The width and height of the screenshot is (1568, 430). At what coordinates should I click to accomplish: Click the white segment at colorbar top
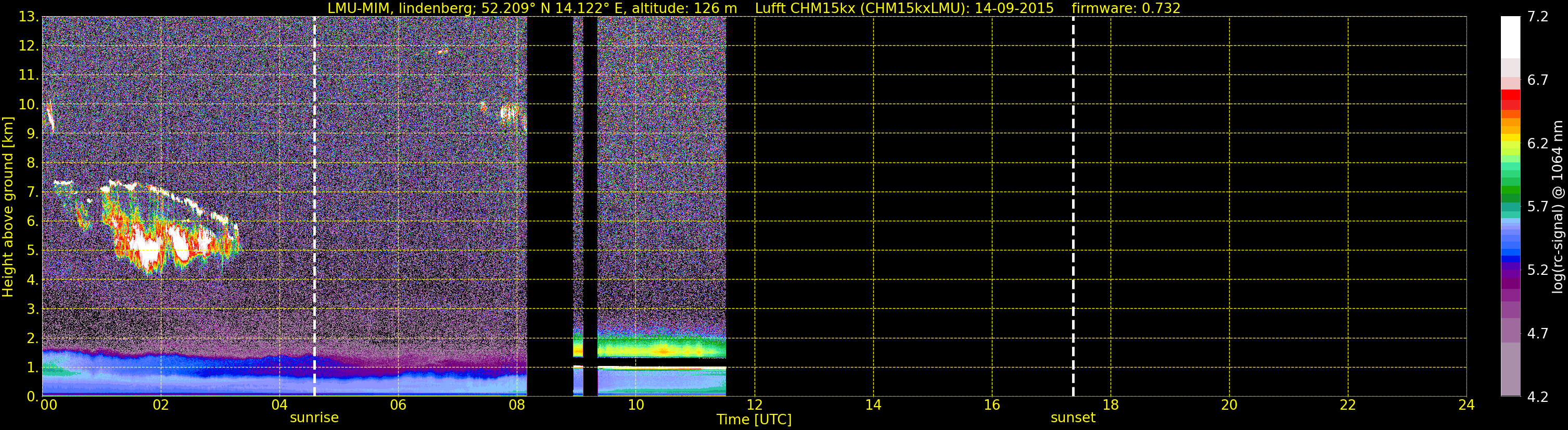pos(1510,37)
